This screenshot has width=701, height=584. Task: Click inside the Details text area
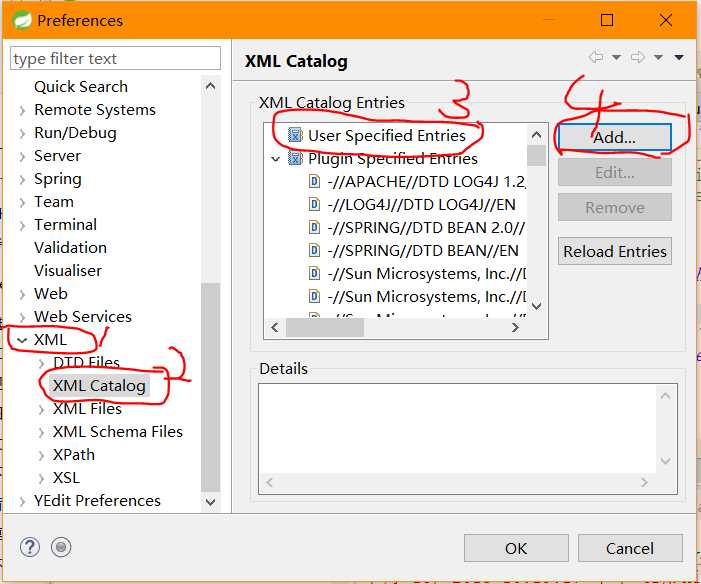click(457, 429)
